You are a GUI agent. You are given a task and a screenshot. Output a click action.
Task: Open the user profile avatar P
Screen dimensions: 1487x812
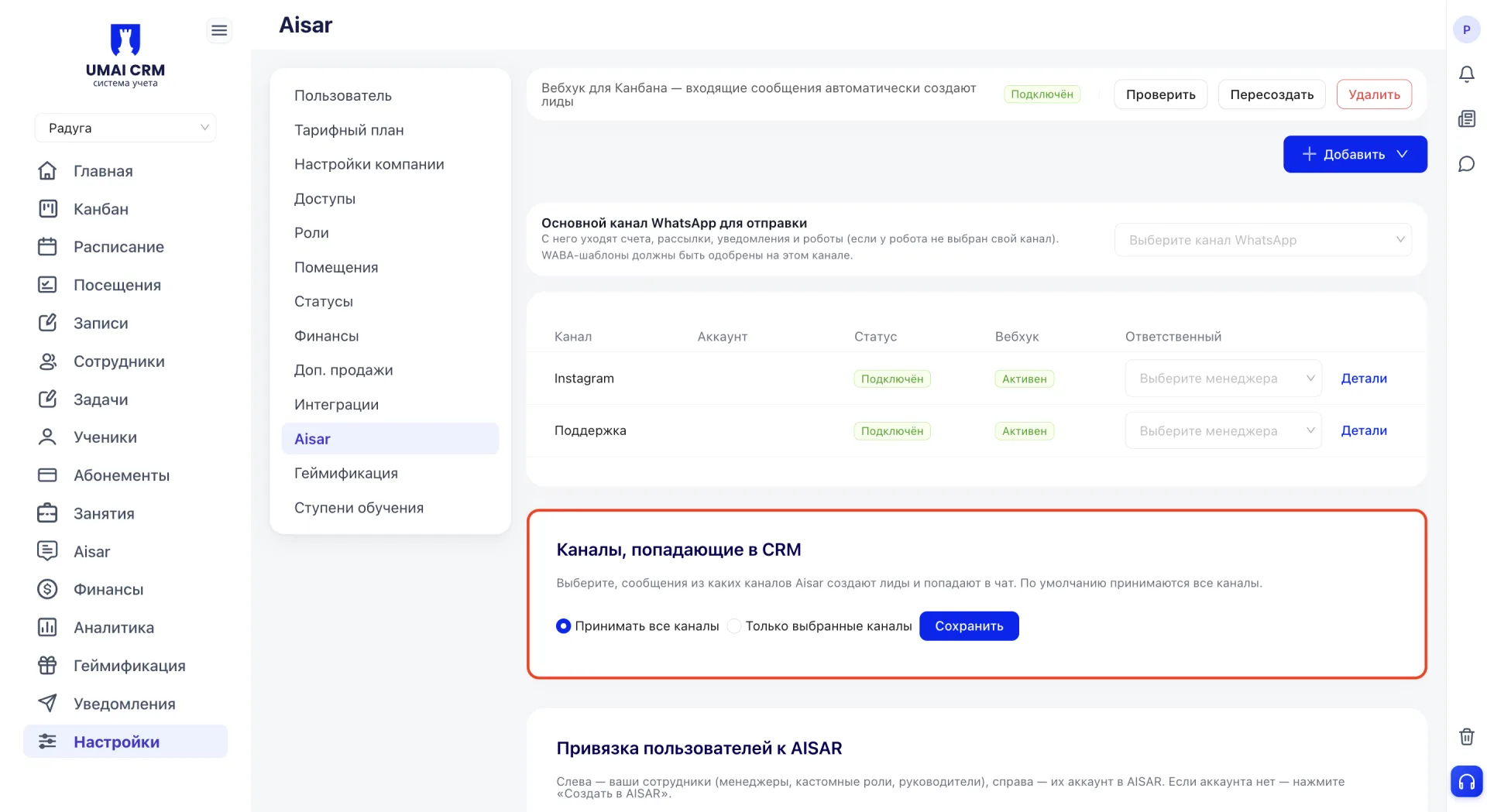tap(1466, 29)
